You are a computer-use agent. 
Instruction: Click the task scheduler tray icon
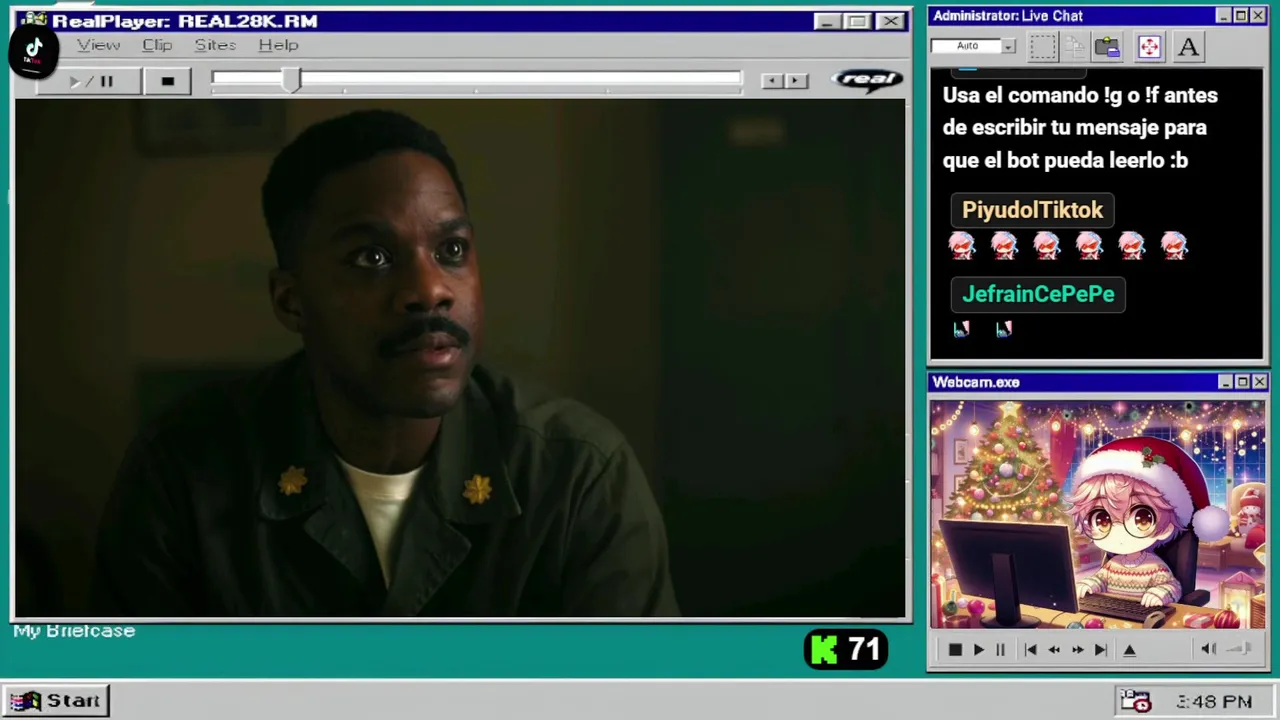[x=1136, y=701]
